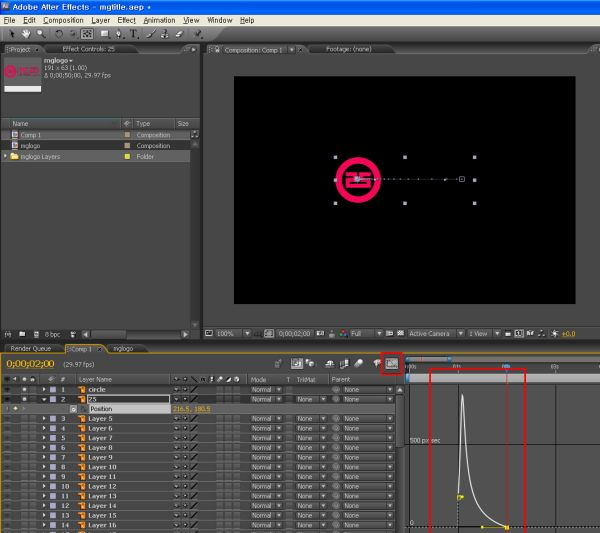Expand Layer 5 properties
The width and height of the screenshot is (600, 533).
click(44, 419)
